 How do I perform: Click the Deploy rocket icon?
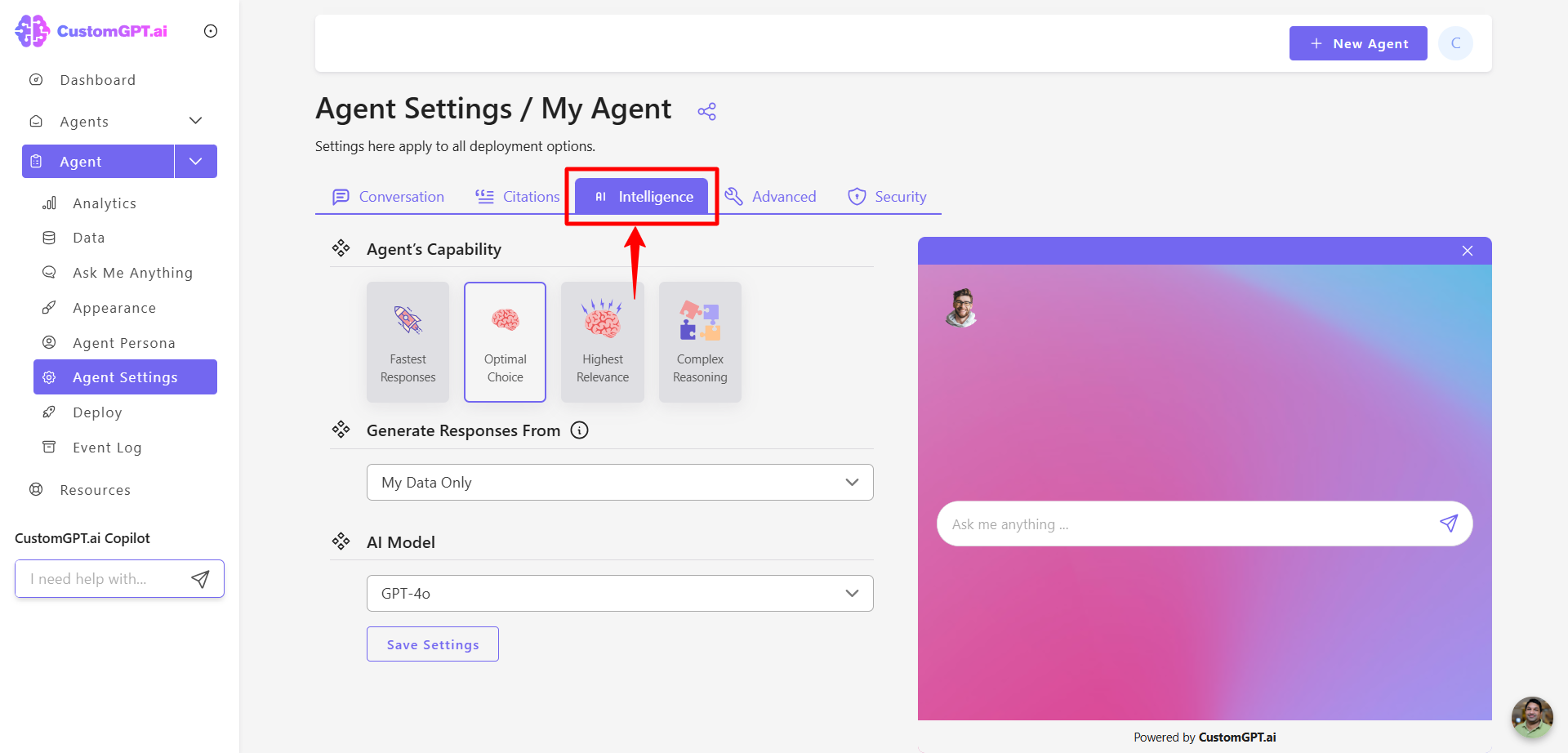[x=49, y=412]
